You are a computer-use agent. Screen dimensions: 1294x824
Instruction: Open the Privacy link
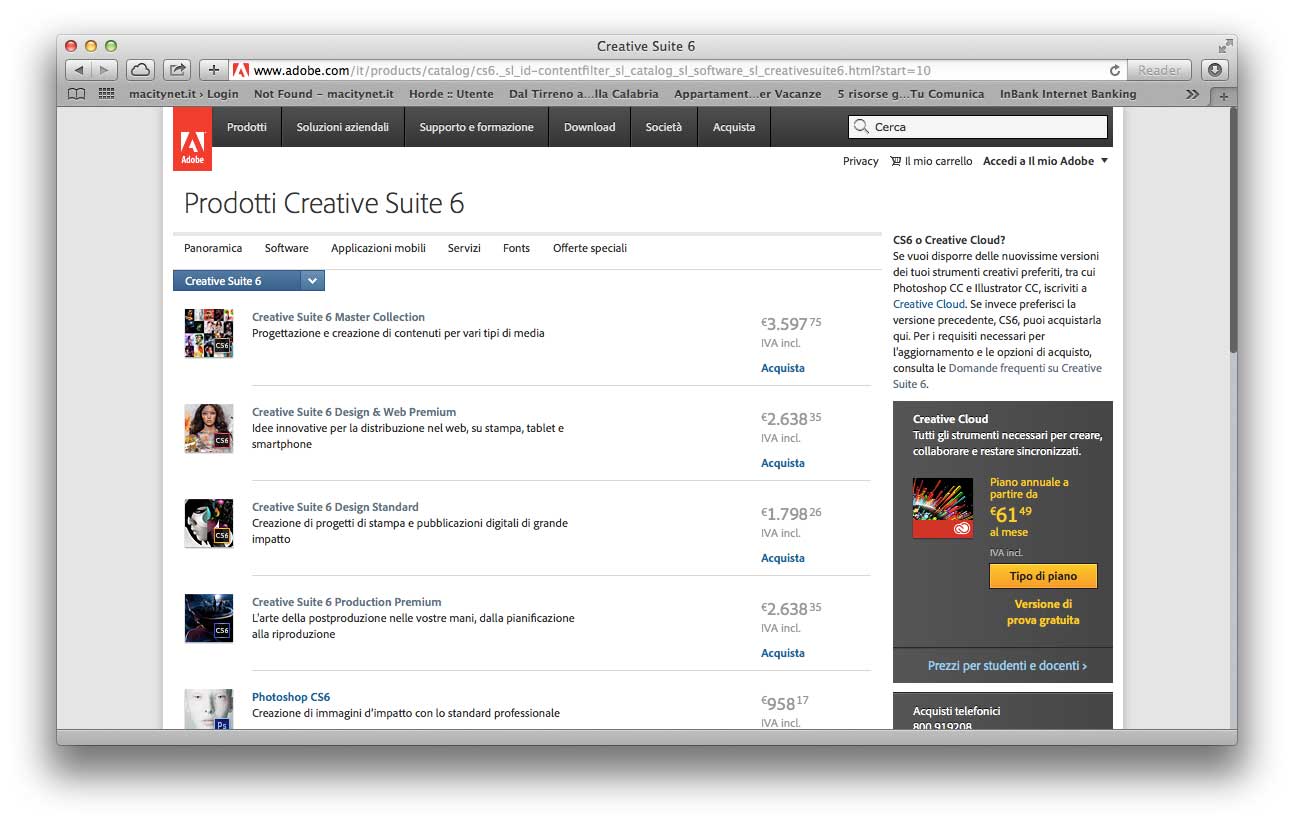(x=861, y=161)
